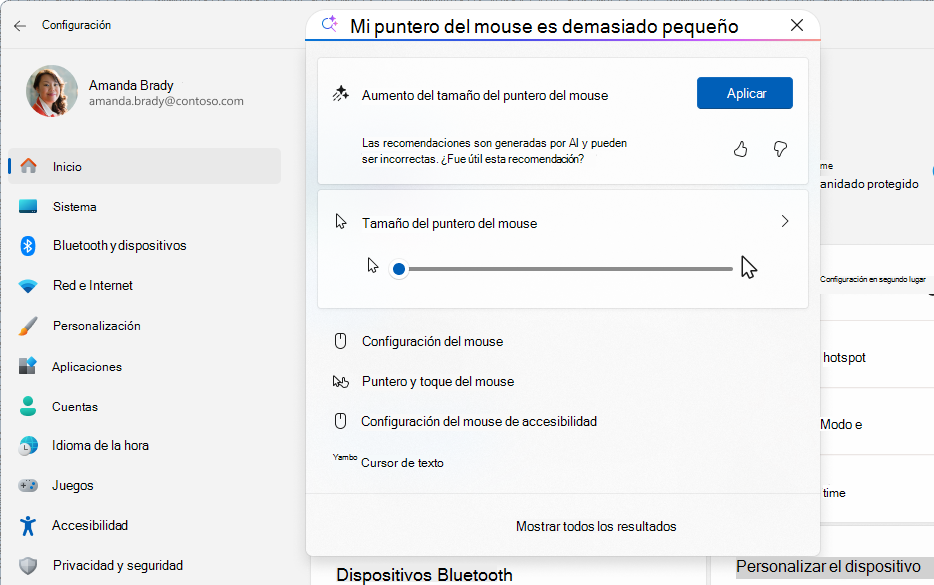This screenshot has width=934, height=585.
Task: Click the mouse pointer size slider handle
Action: [x=398, y=268]
